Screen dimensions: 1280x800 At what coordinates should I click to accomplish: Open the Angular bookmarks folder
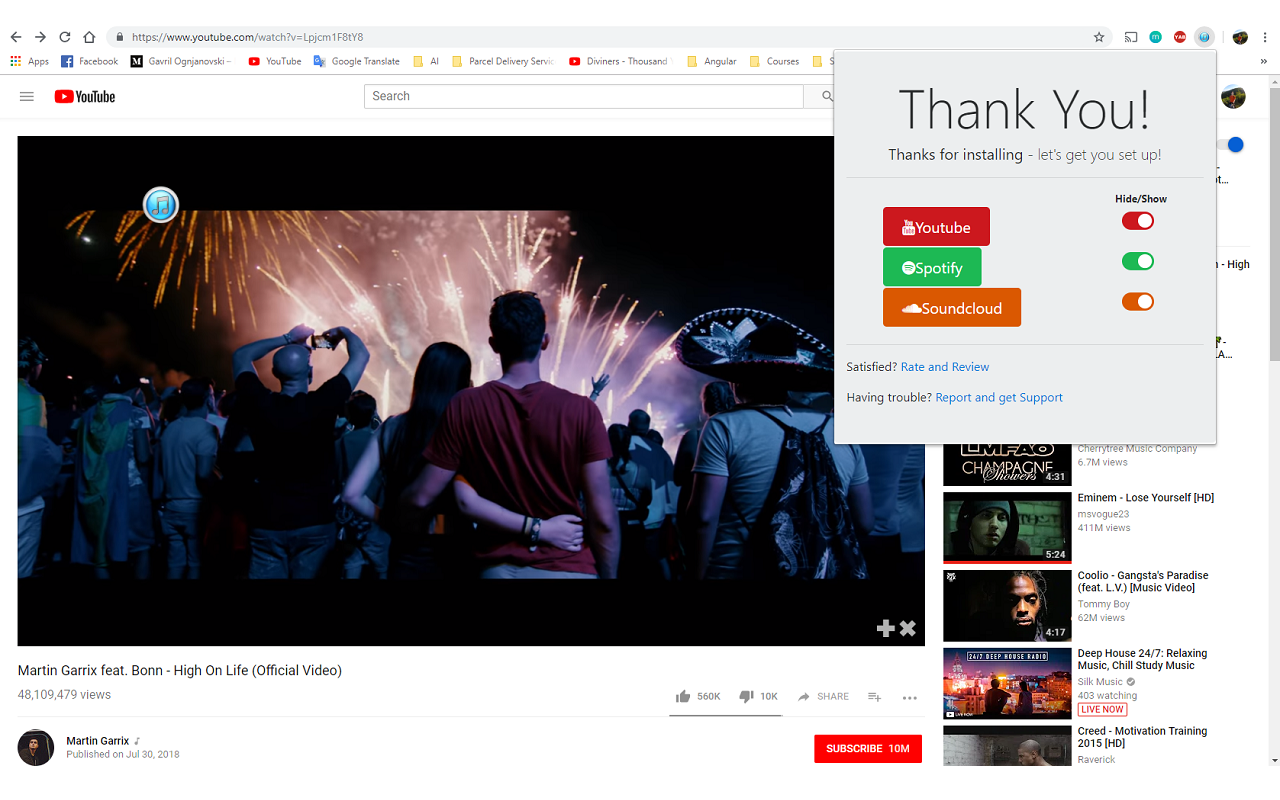click(x=712, y=61)
